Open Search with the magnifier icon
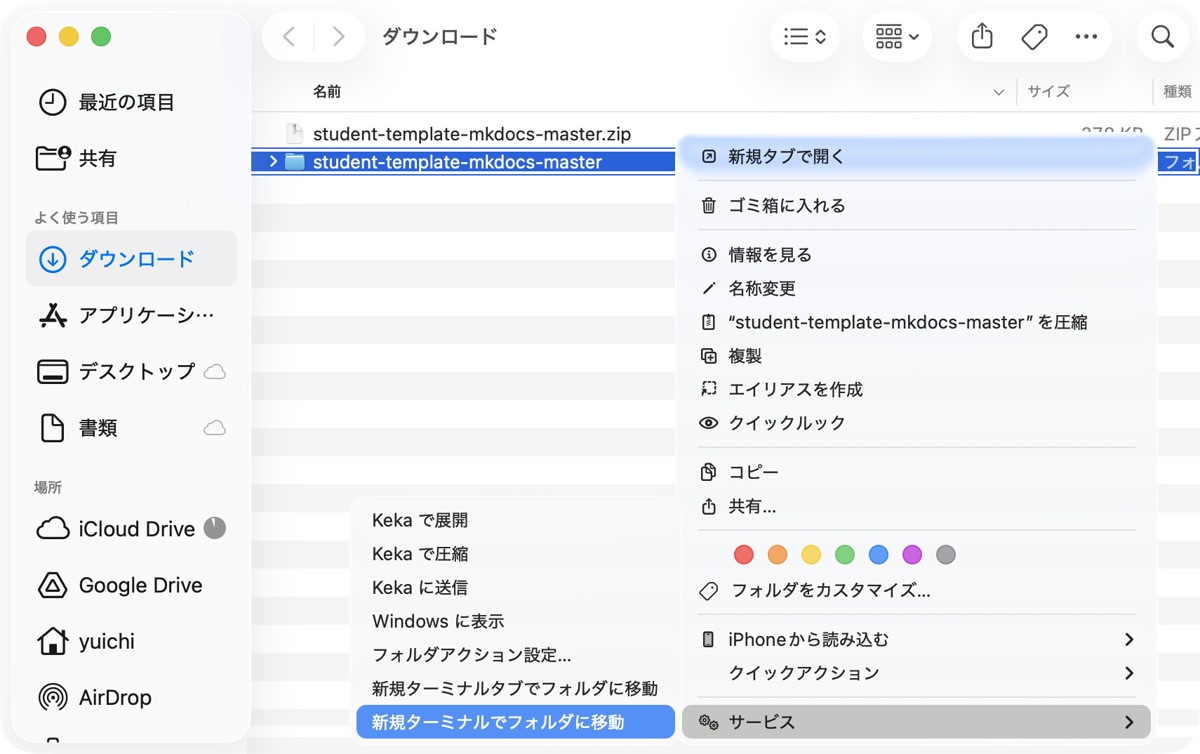 [x=1161, y=36]
